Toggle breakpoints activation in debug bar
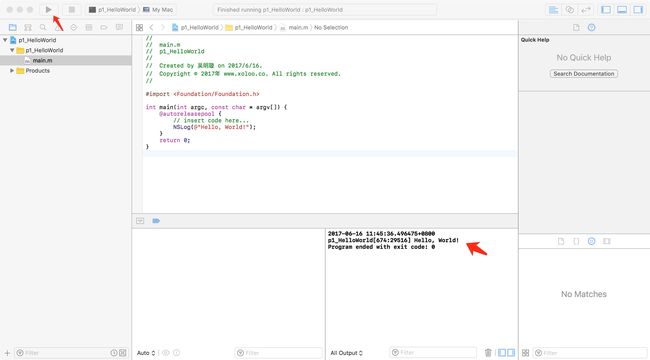This screenshot has height=360, width=650. tap(156, 221)
